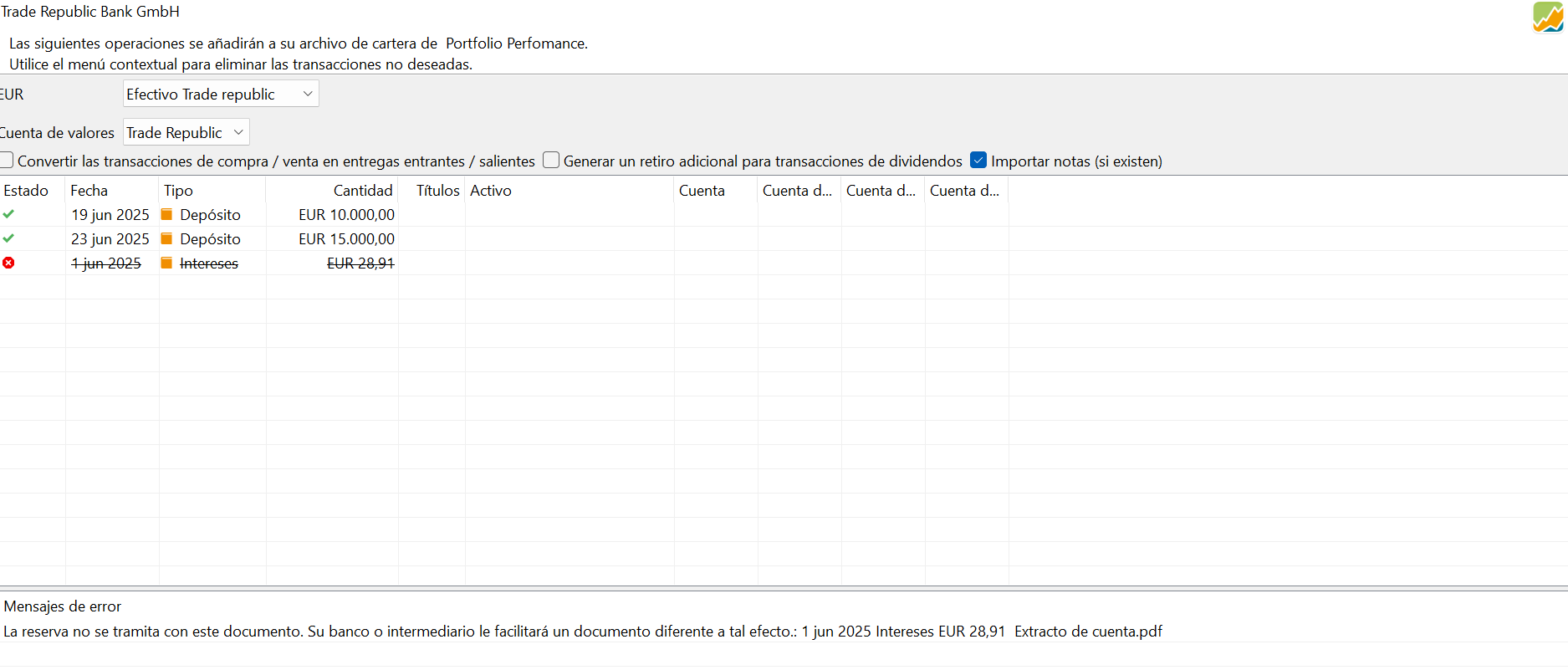
Task: Tick 'Generar un retiro adicional' for dividends
Action: pyautogui.click(x=551, y=160)
